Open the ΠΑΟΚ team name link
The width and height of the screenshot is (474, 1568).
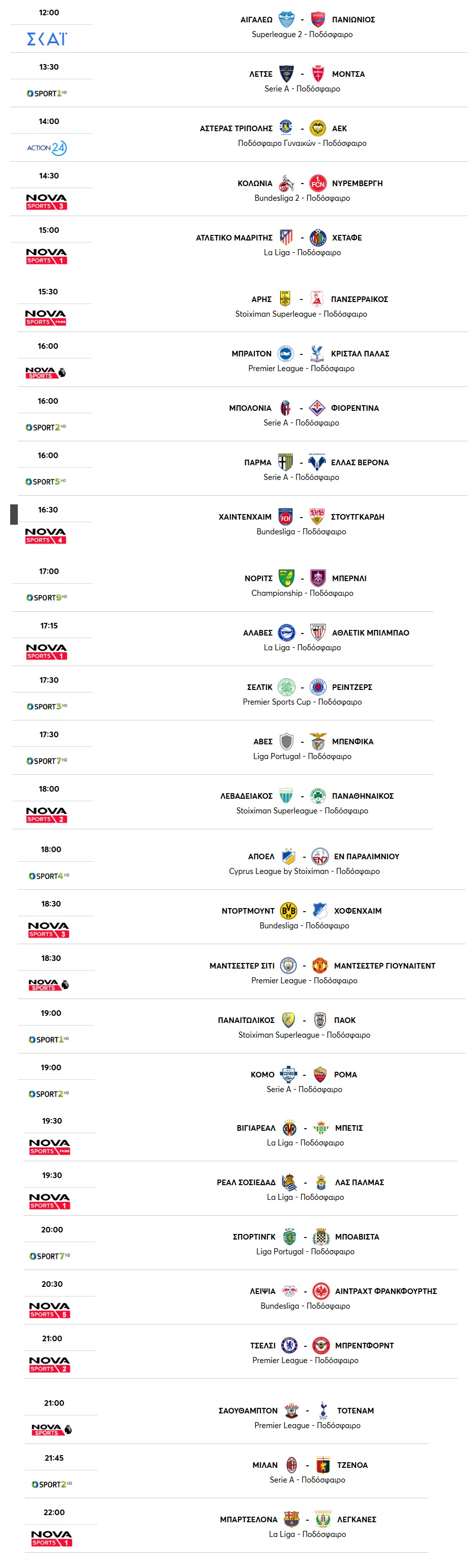click(345, 1020)
